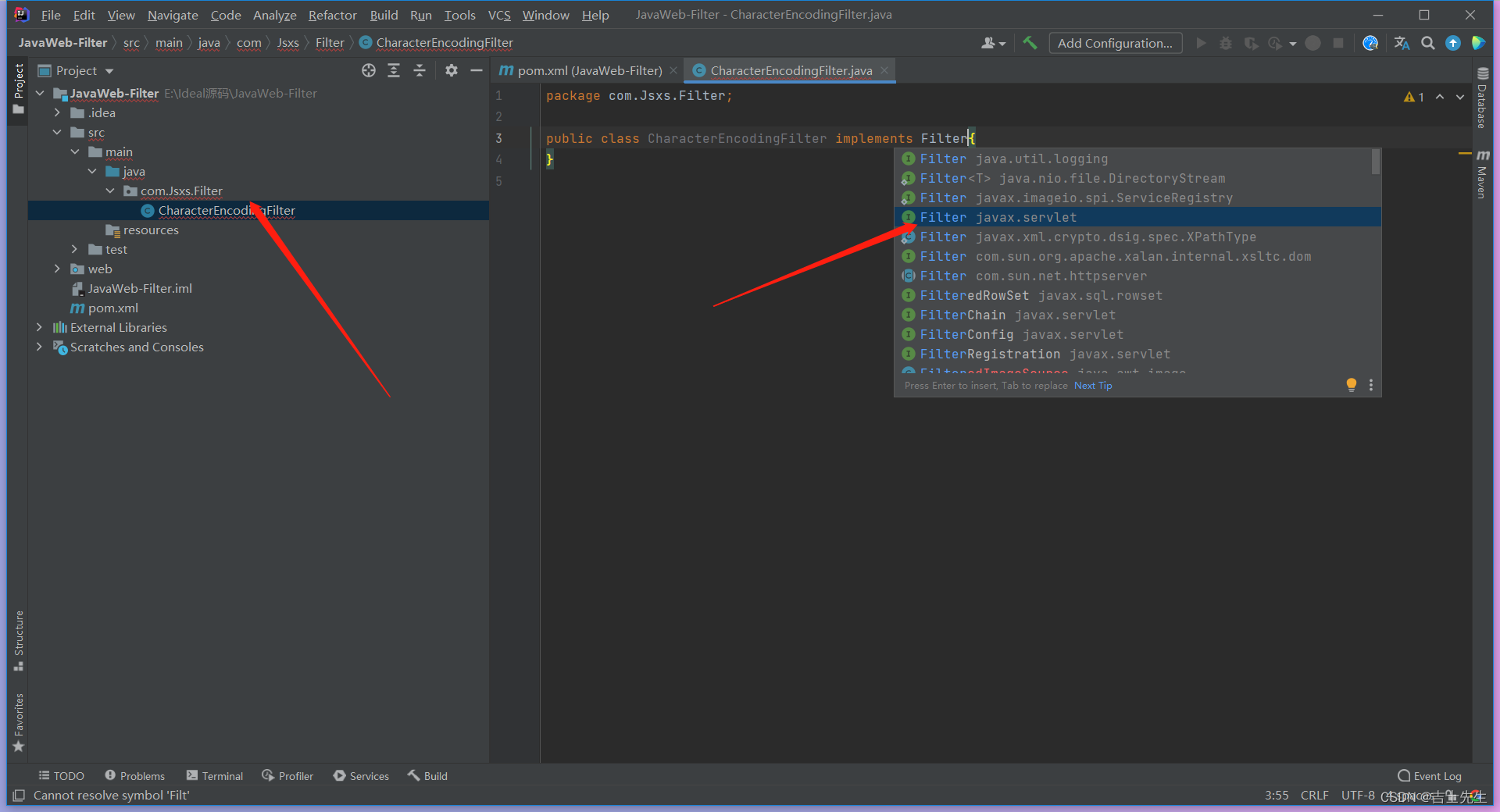This screenshot has height=812, width=1500.
Task: Toggle the Structure tool window
Action: (x=19, y=641)
